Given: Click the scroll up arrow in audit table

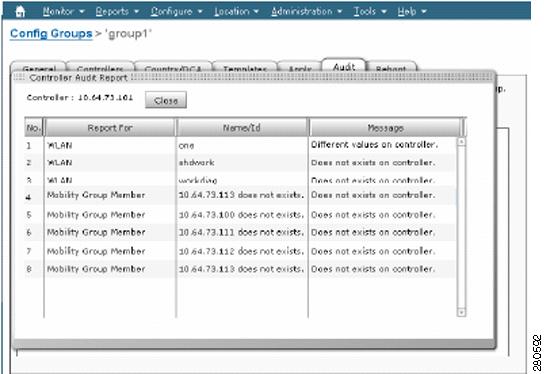Looking at the screenshot, I should [x=461, y=142].
